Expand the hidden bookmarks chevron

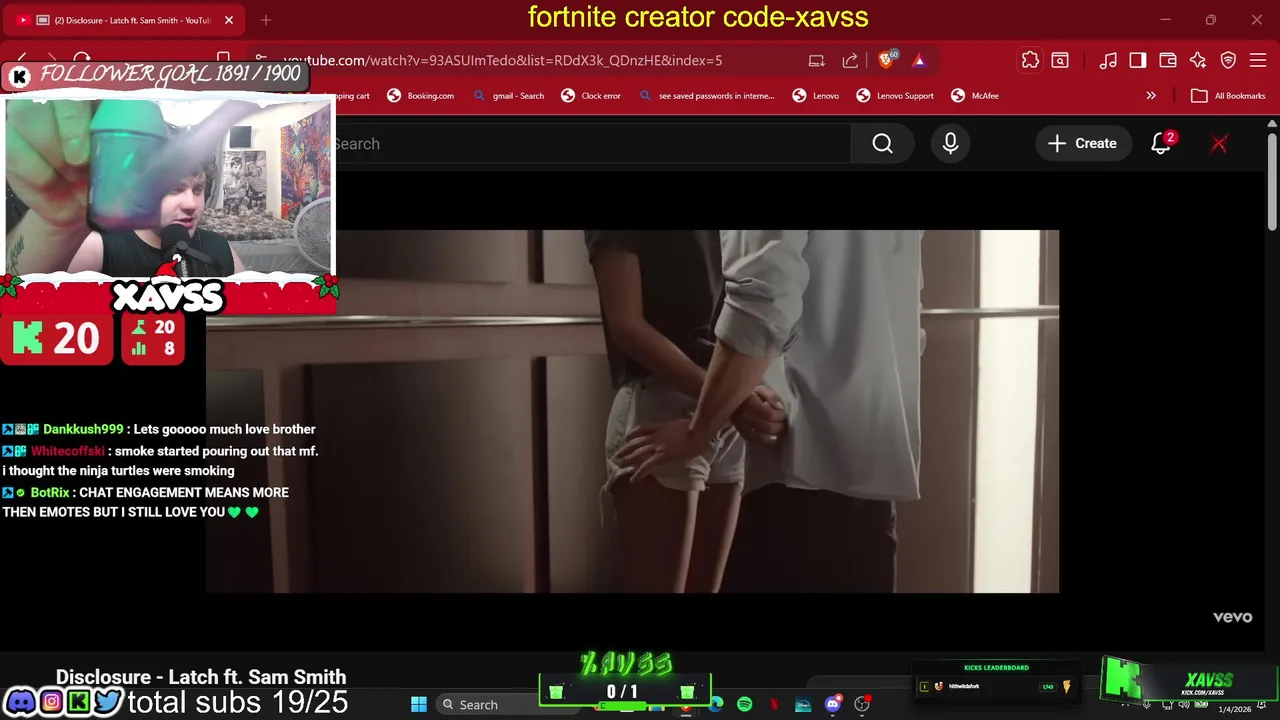tap(1151, 96)
